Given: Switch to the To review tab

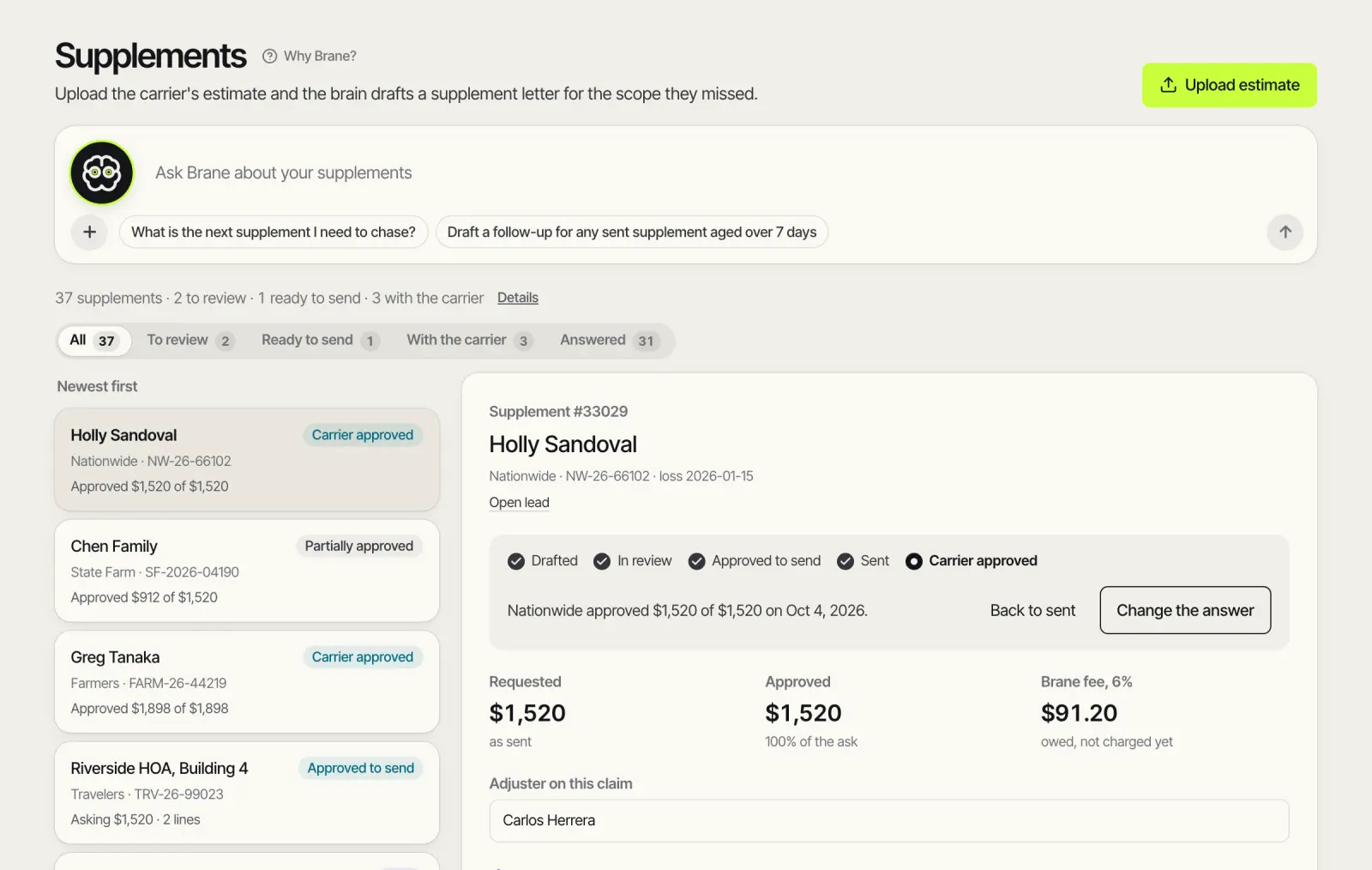Looking at the screenshot, I should [190, 341].
